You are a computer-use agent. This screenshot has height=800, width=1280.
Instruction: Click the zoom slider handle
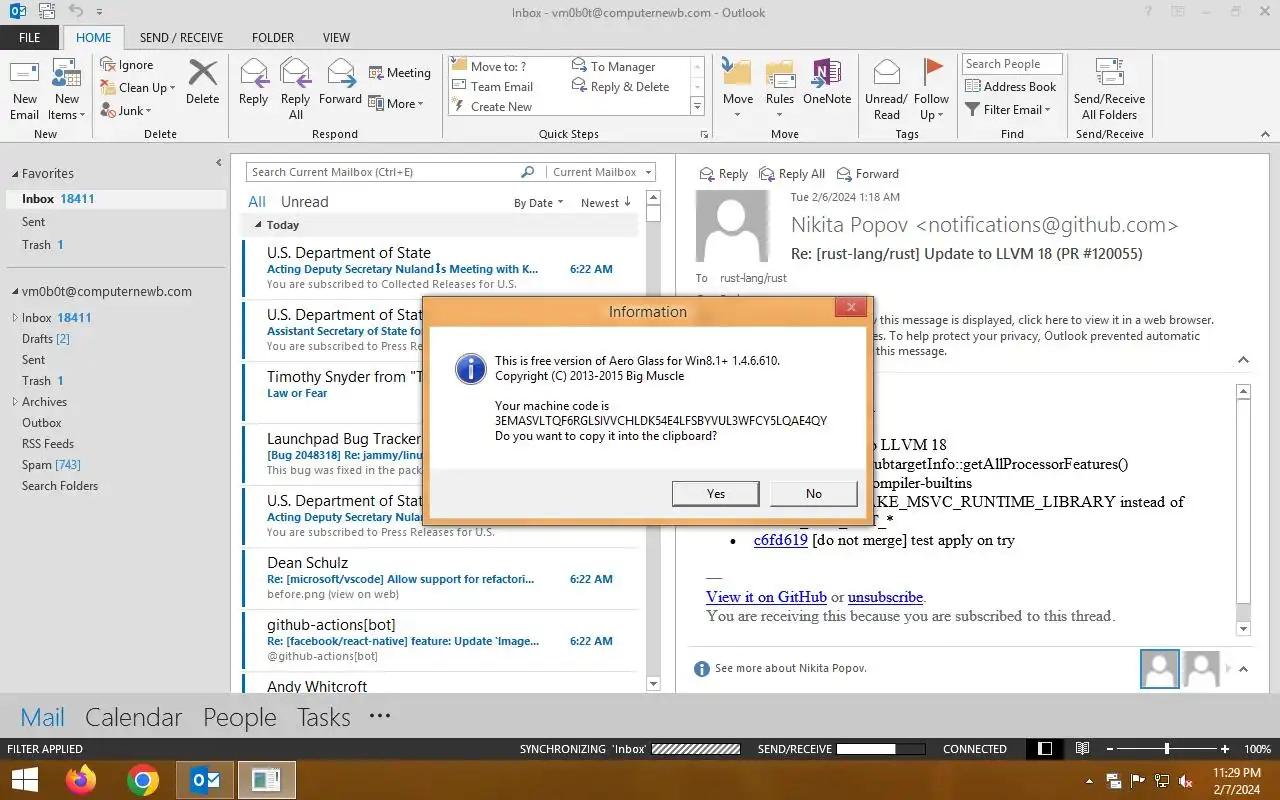1167,749
